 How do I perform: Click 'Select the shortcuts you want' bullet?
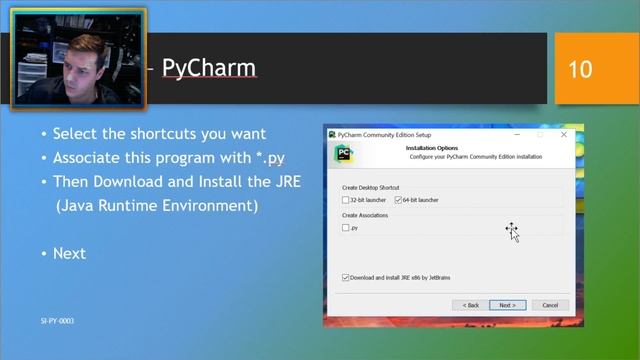(159, 134)
